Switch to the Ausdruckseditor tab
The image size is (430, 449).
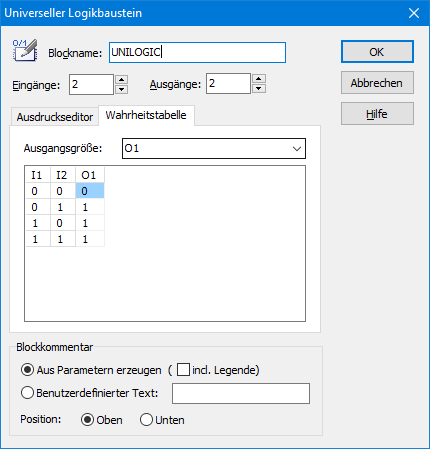pyautogui.click(x=55, y=117)
